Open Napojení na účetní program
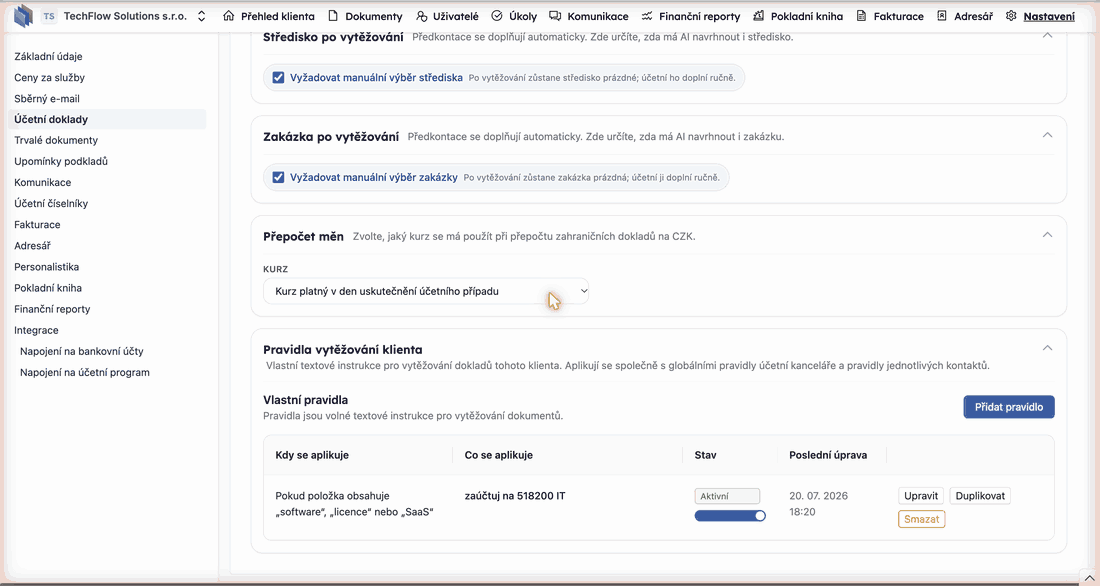Viewport: 1100px width, 586px height. click(x=85, y=372)
